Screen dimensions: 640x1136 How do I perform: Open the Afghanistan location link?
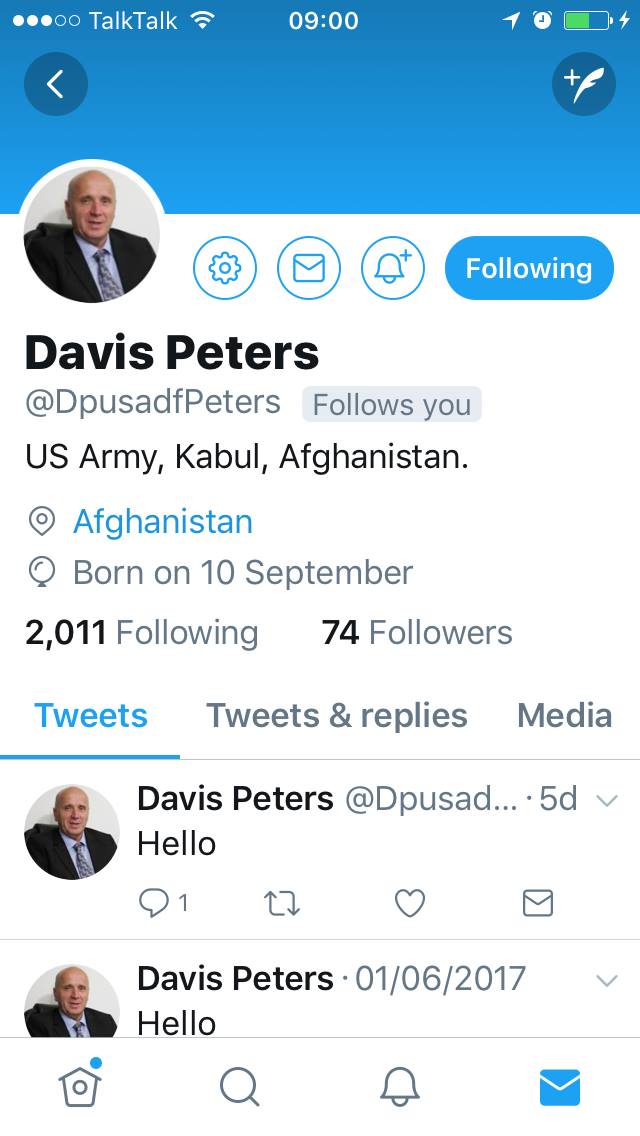coord(163,522)
